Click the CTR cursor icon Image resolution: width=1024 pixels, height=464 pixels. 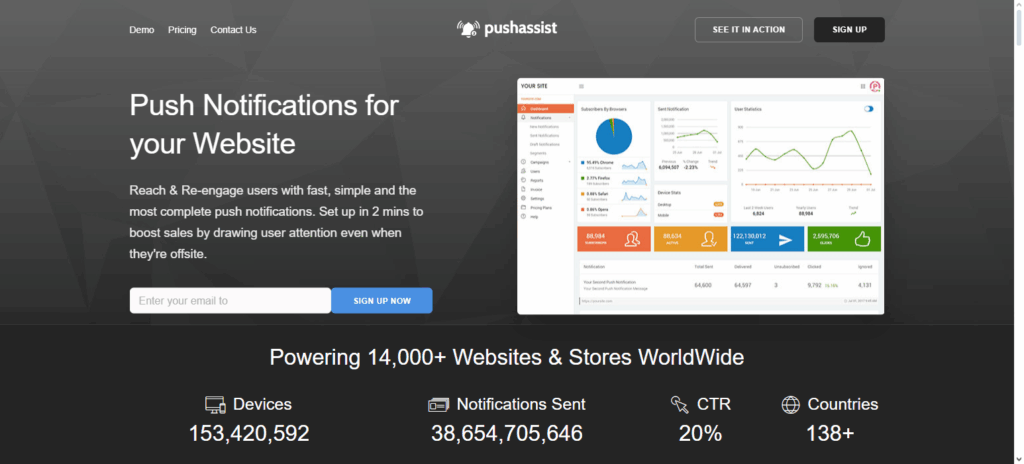[x=679, y=405]
